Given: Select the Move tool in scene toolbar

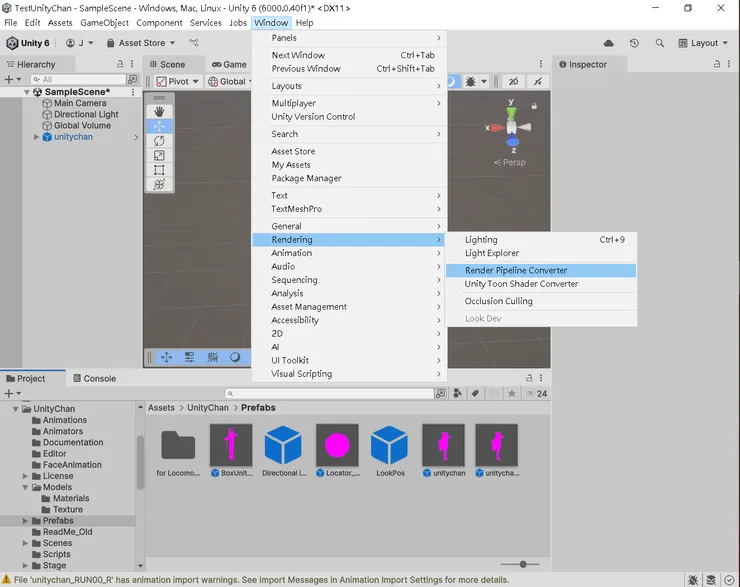Looking at the screenshot, I should point(159,126).
